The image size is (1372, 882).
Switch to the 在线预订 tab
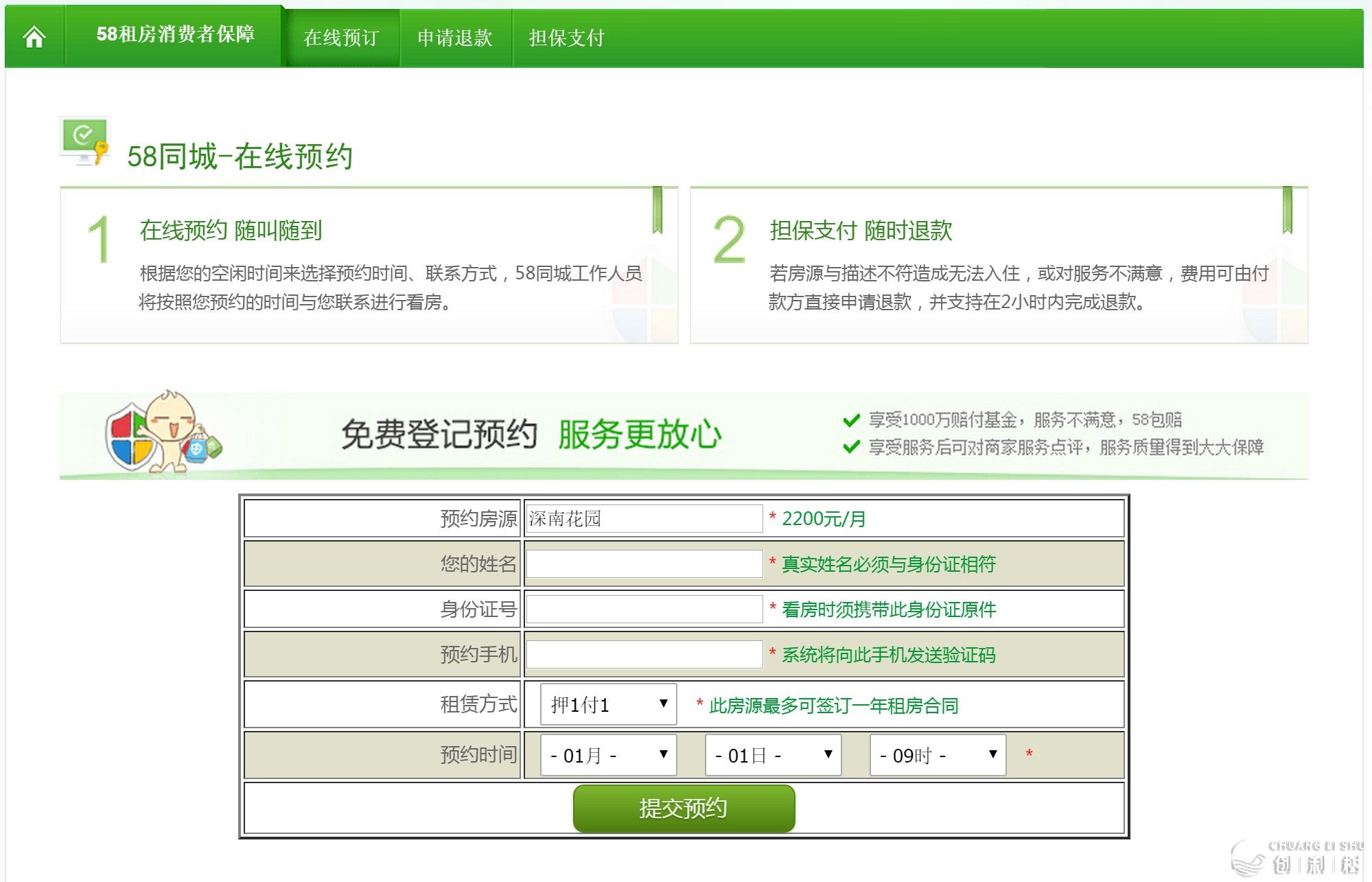342,38
